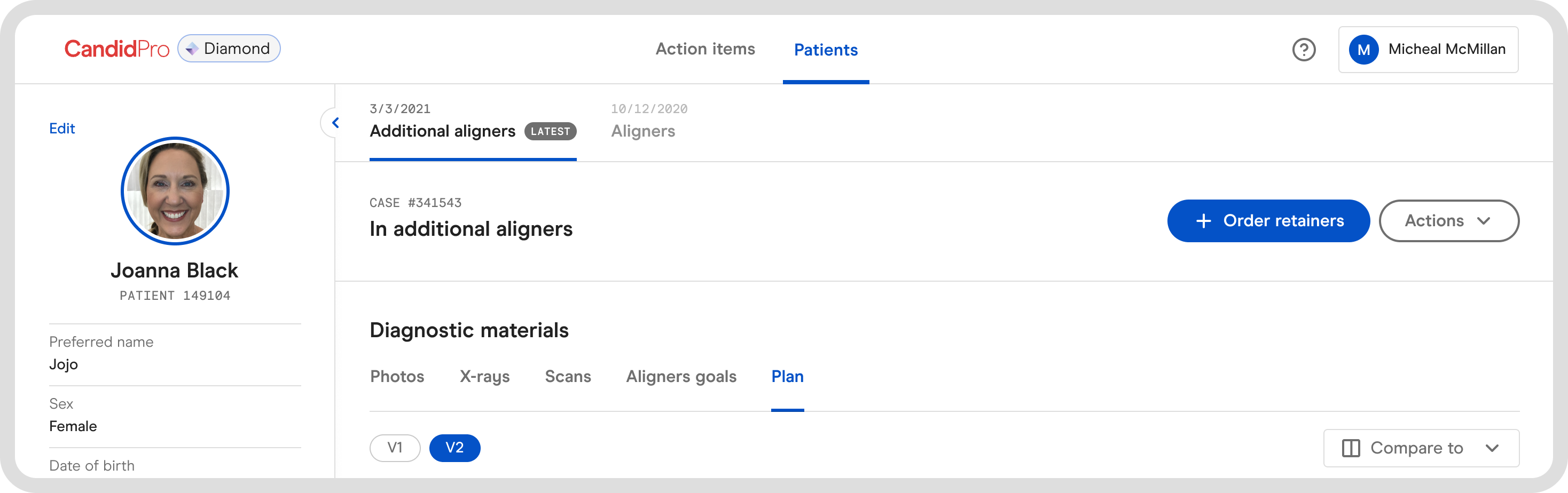The image size is (1568, 493).
Task: Click Joanna Black's profile photo
Action: (175, 191)
